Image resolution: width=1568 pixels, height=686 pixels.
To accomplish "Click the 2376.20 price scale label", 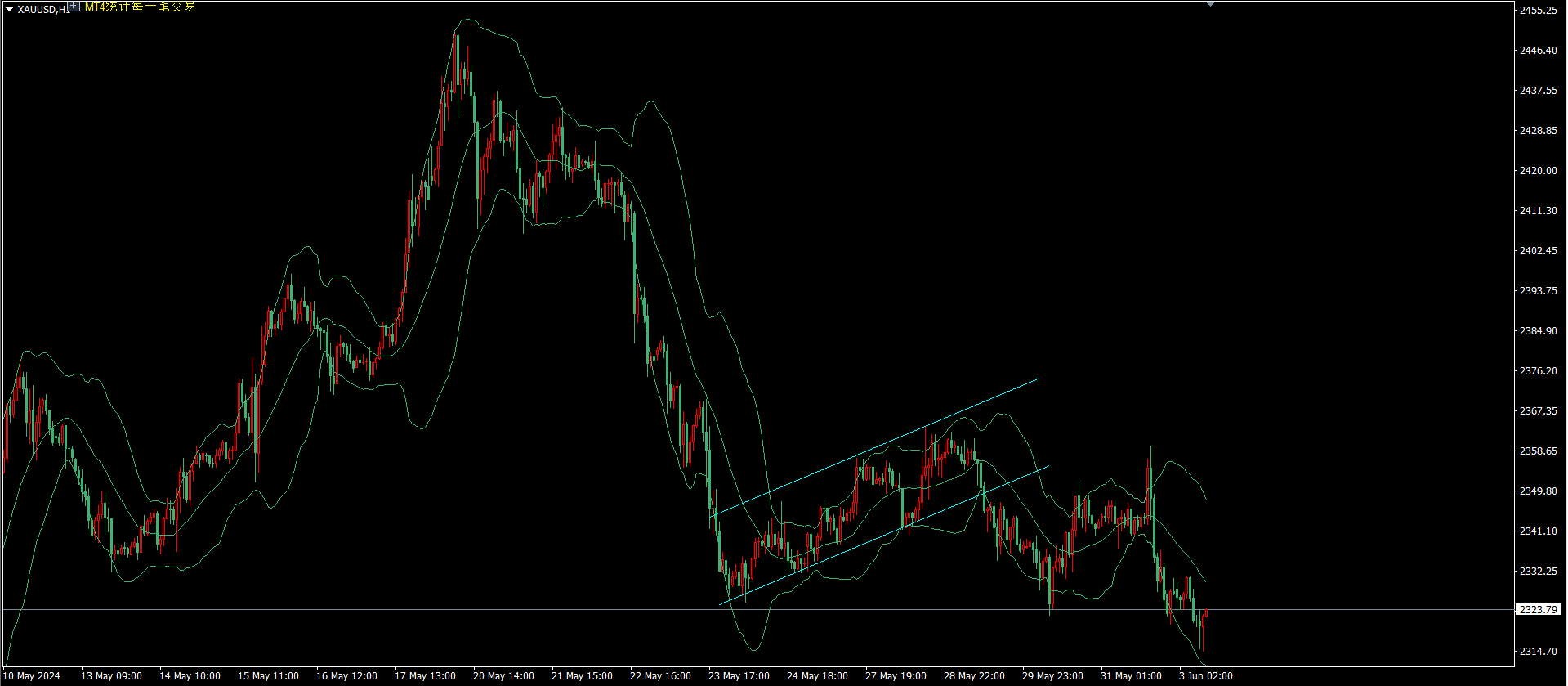I will [1538, 371].
